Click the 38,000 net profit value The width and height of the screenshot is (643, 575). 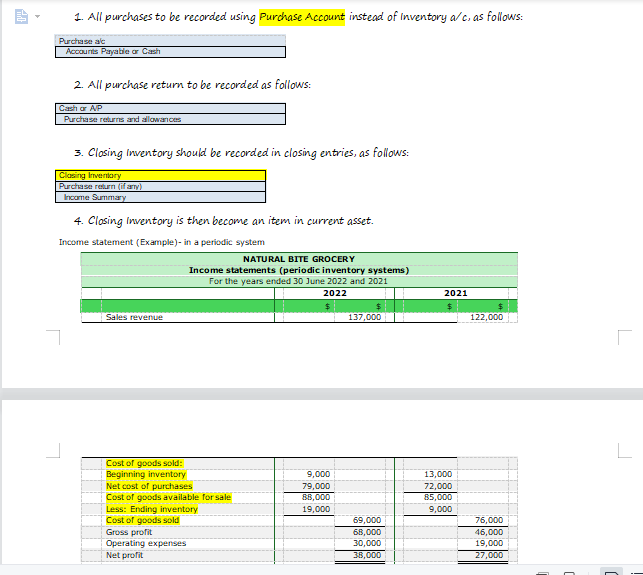pos(367,555)
